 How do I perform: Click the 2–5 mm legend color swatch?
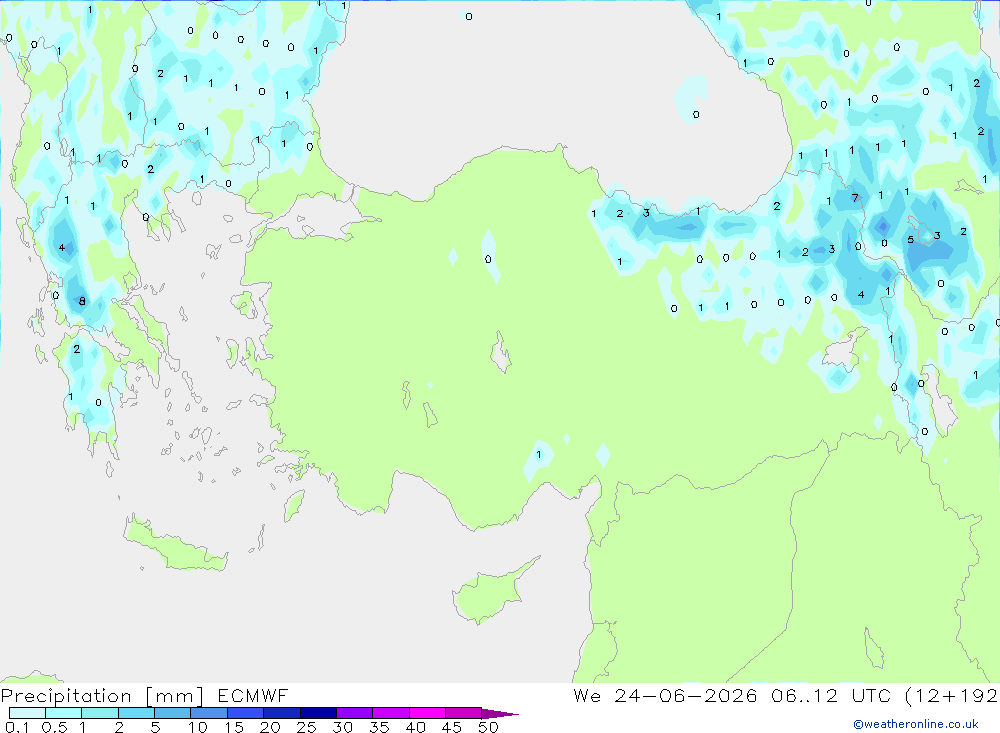click(x=136, y=713)
